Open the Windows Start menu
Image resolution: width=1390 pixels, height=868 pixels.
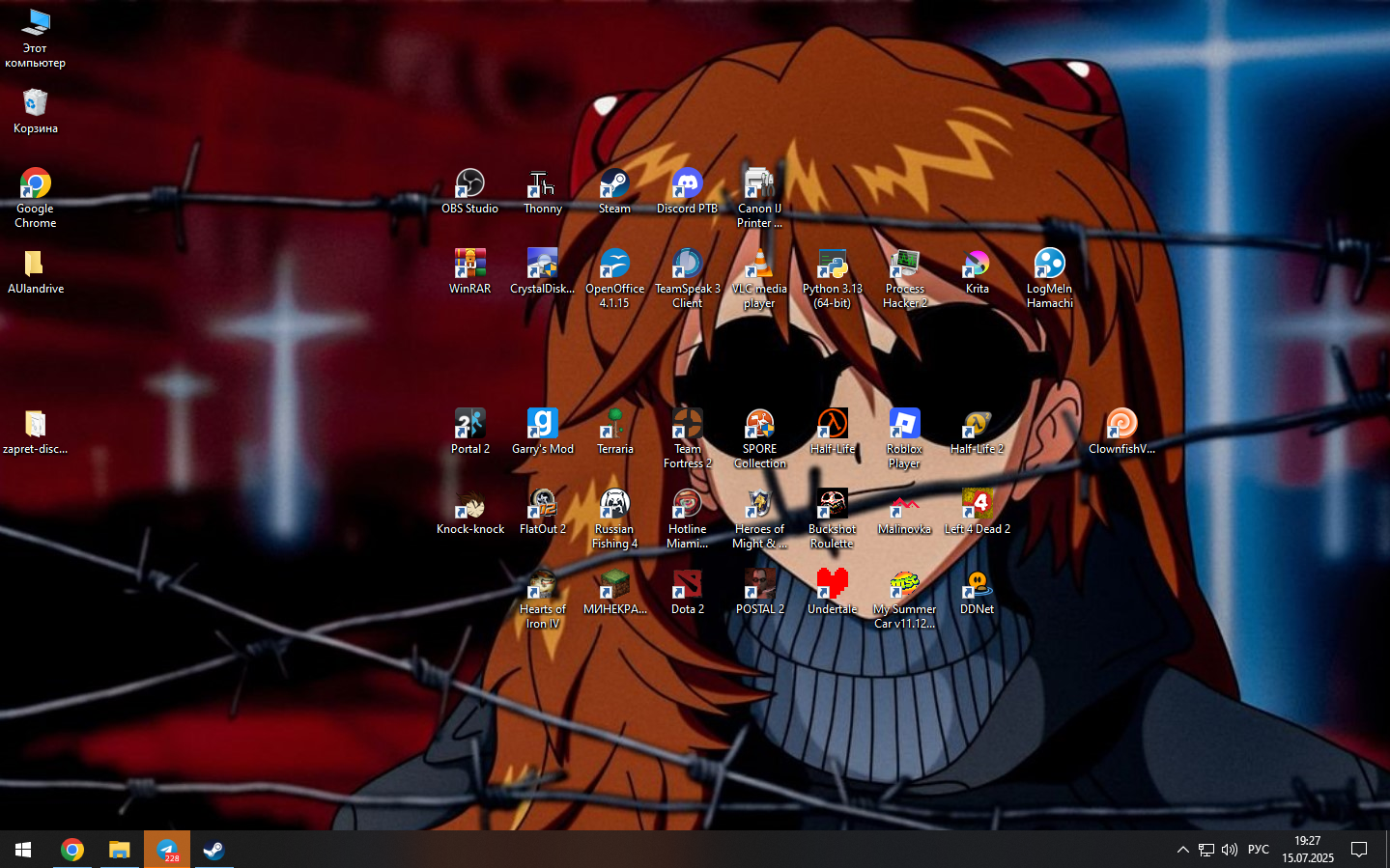tap(23, 850)
